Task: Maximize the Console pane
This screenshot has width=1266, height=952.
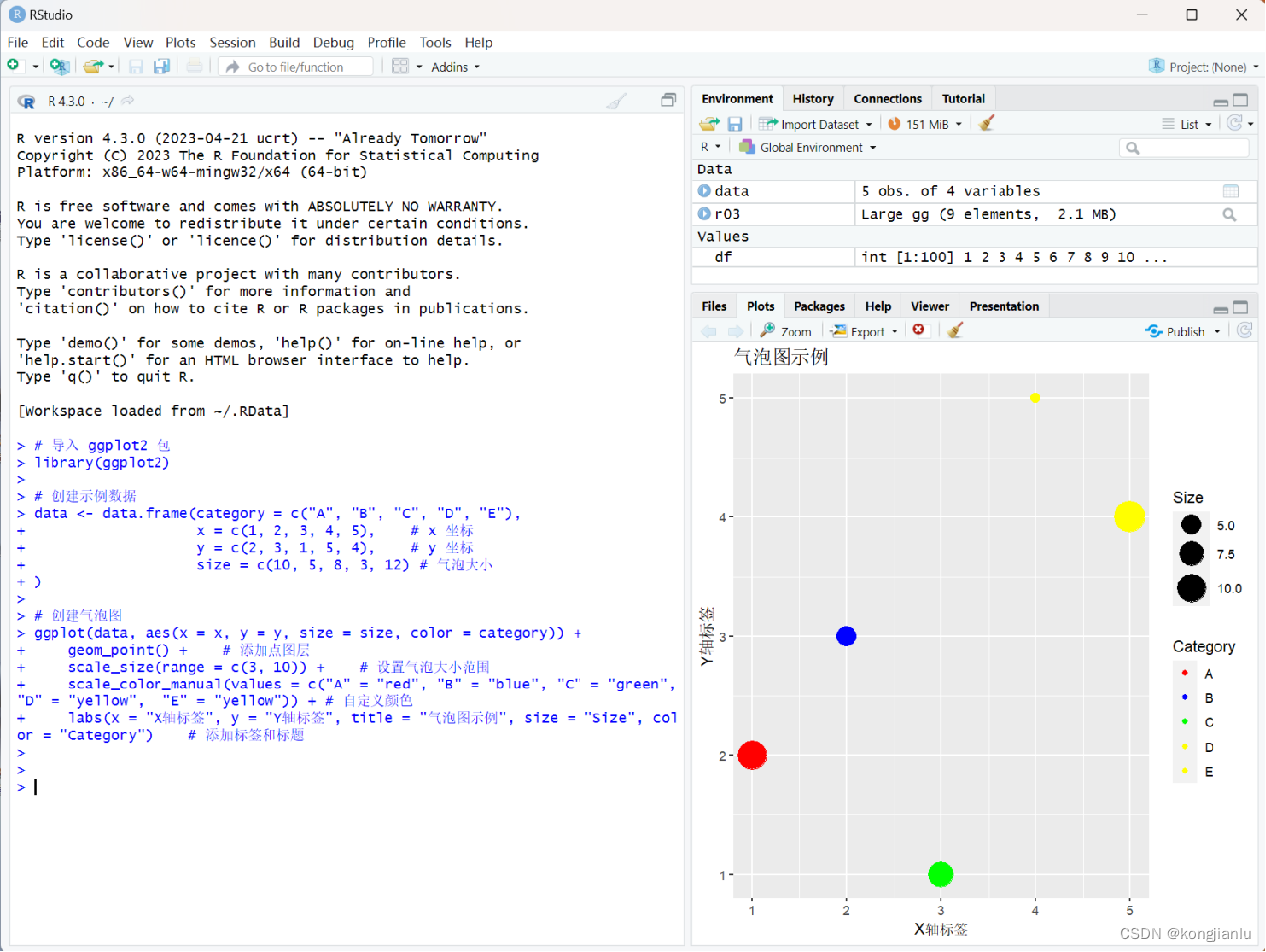Action: pos(669,100)
